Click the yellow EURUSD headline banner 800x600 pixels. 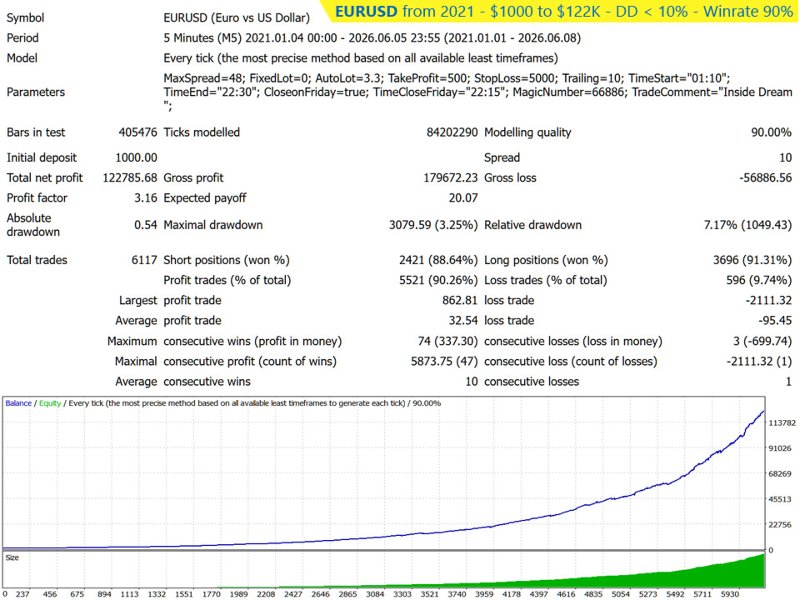point(561,11)
